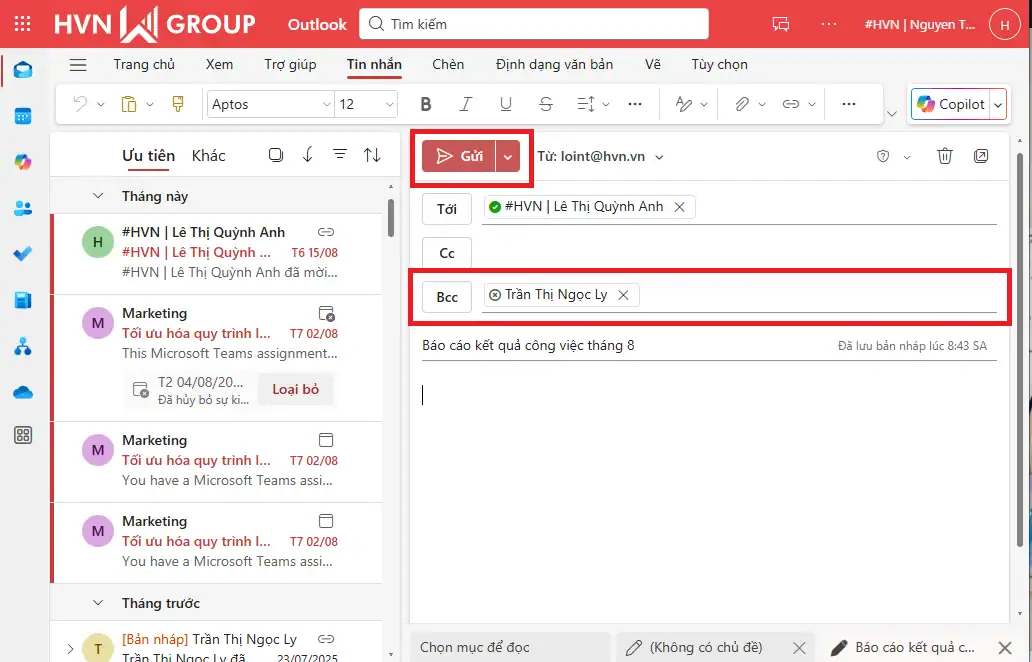
Task: Open the app launcher waffle icon
Action: pyautogui.click(x=23, y=24)
